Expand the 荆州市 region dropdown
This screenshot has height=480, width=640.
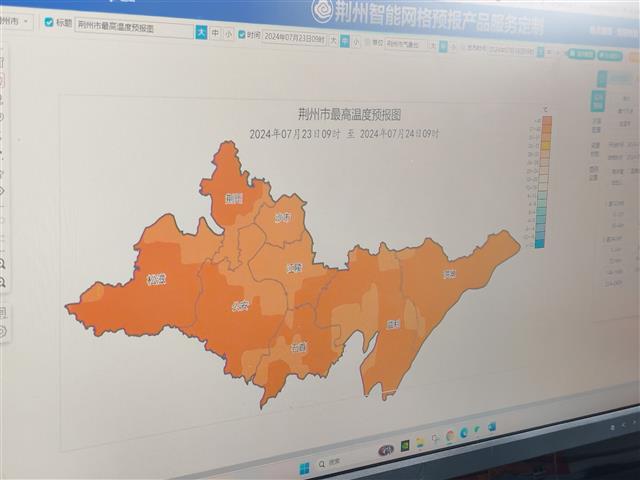(16, 20)
